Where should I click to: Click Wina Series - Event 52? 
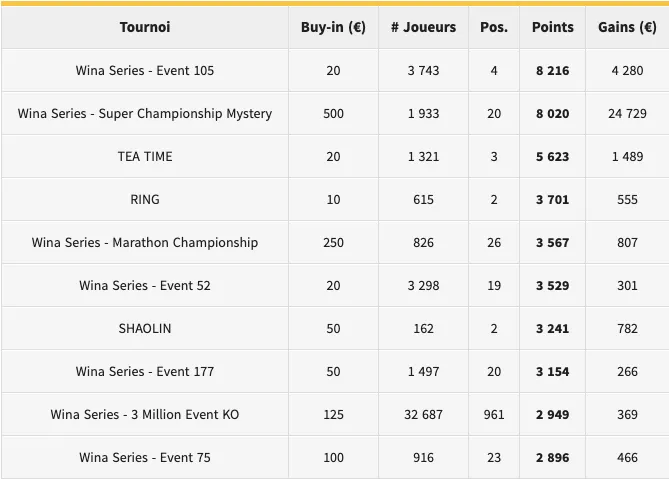[145, 286]
